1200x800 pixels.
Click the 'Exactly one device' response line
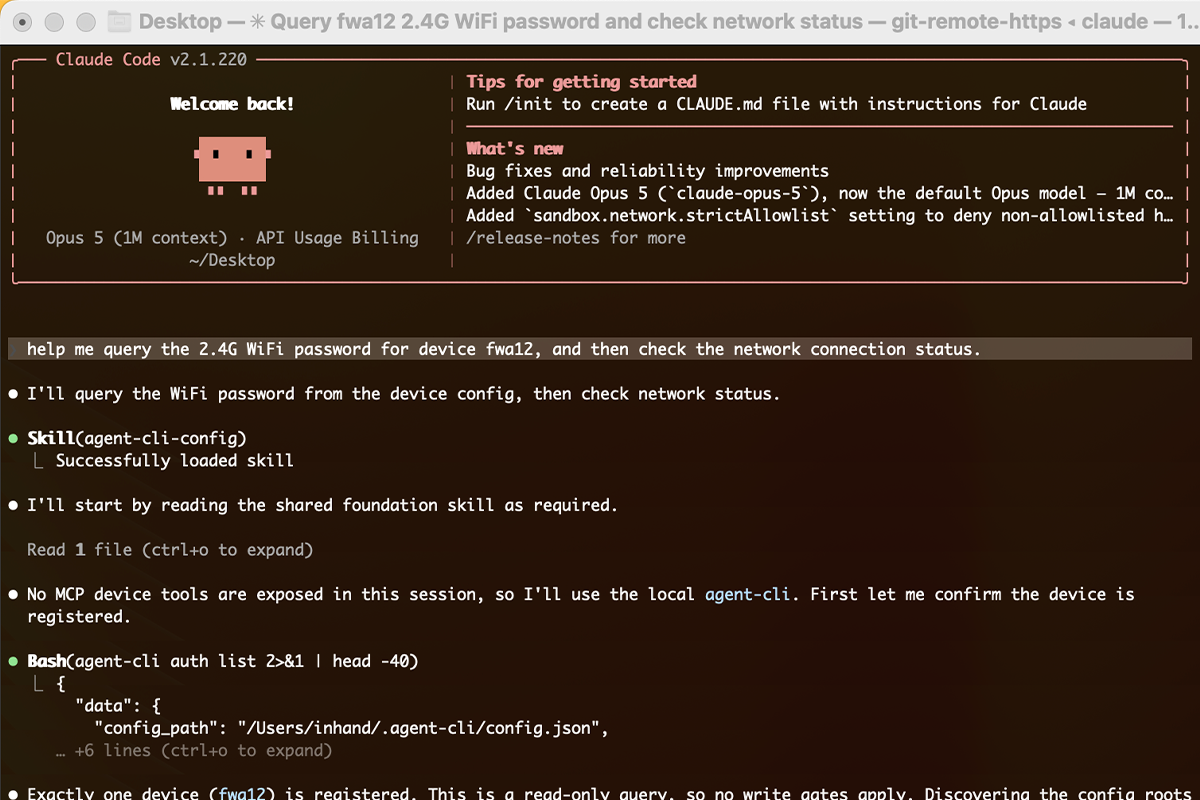(609, 795)
